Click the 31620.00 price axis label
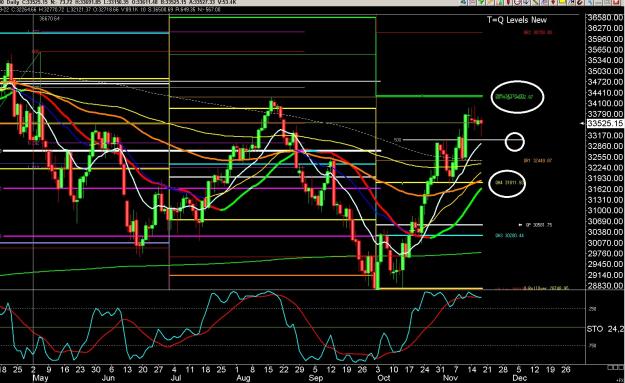This screenshot has height=383, width=625. (605, 189)
